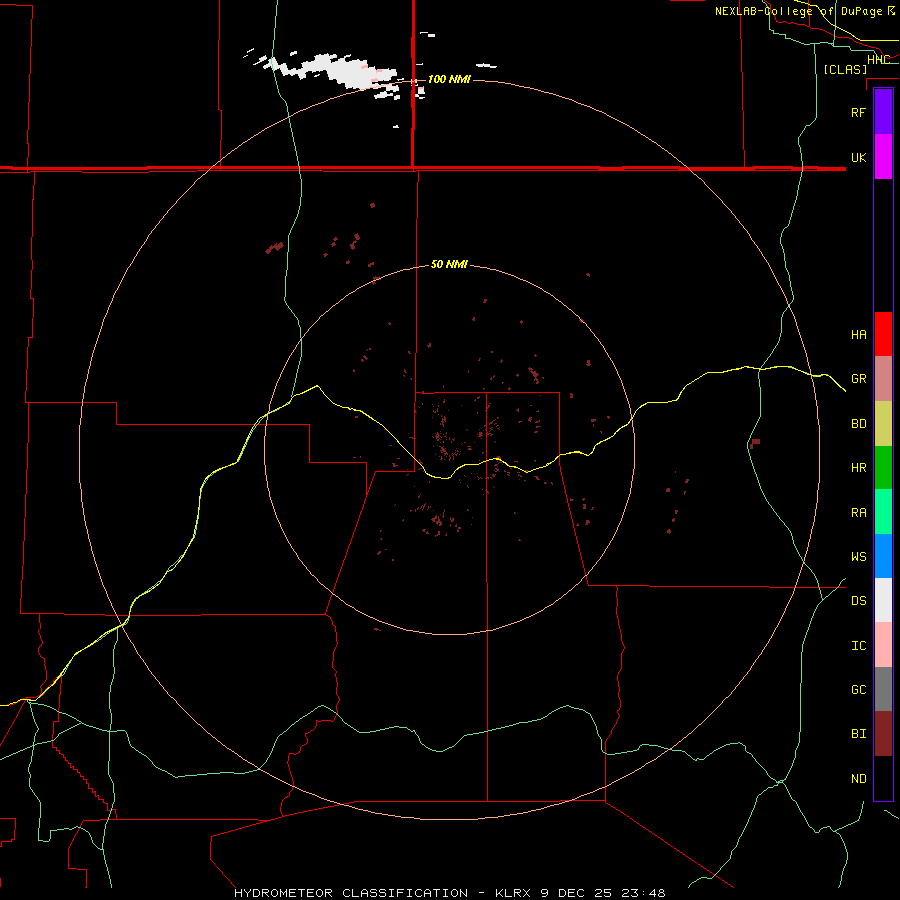
Task: Click the [CLAS] units label
Action: 845,69
